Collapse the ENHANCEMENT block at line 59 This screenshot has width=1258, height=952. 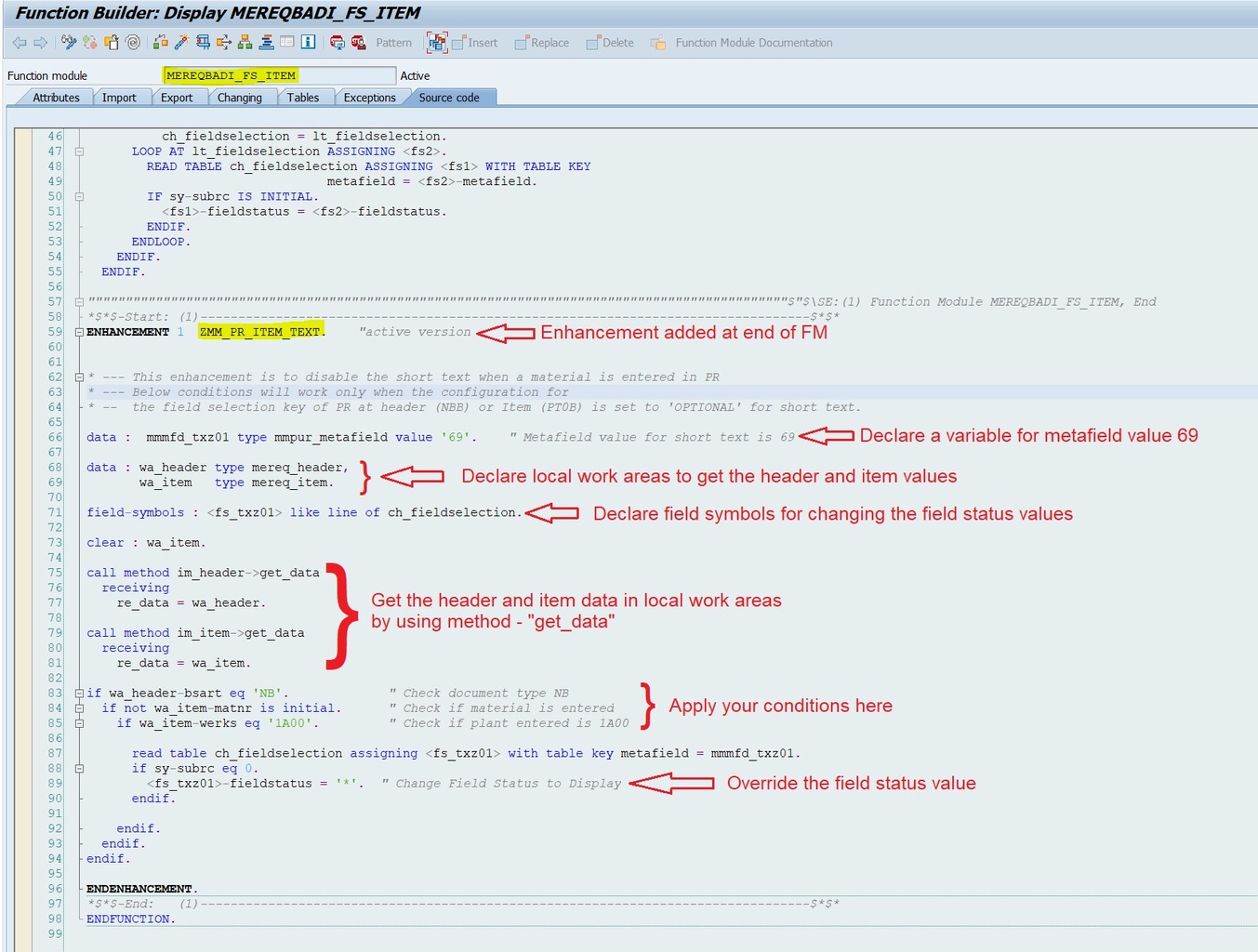click(79, 332)
